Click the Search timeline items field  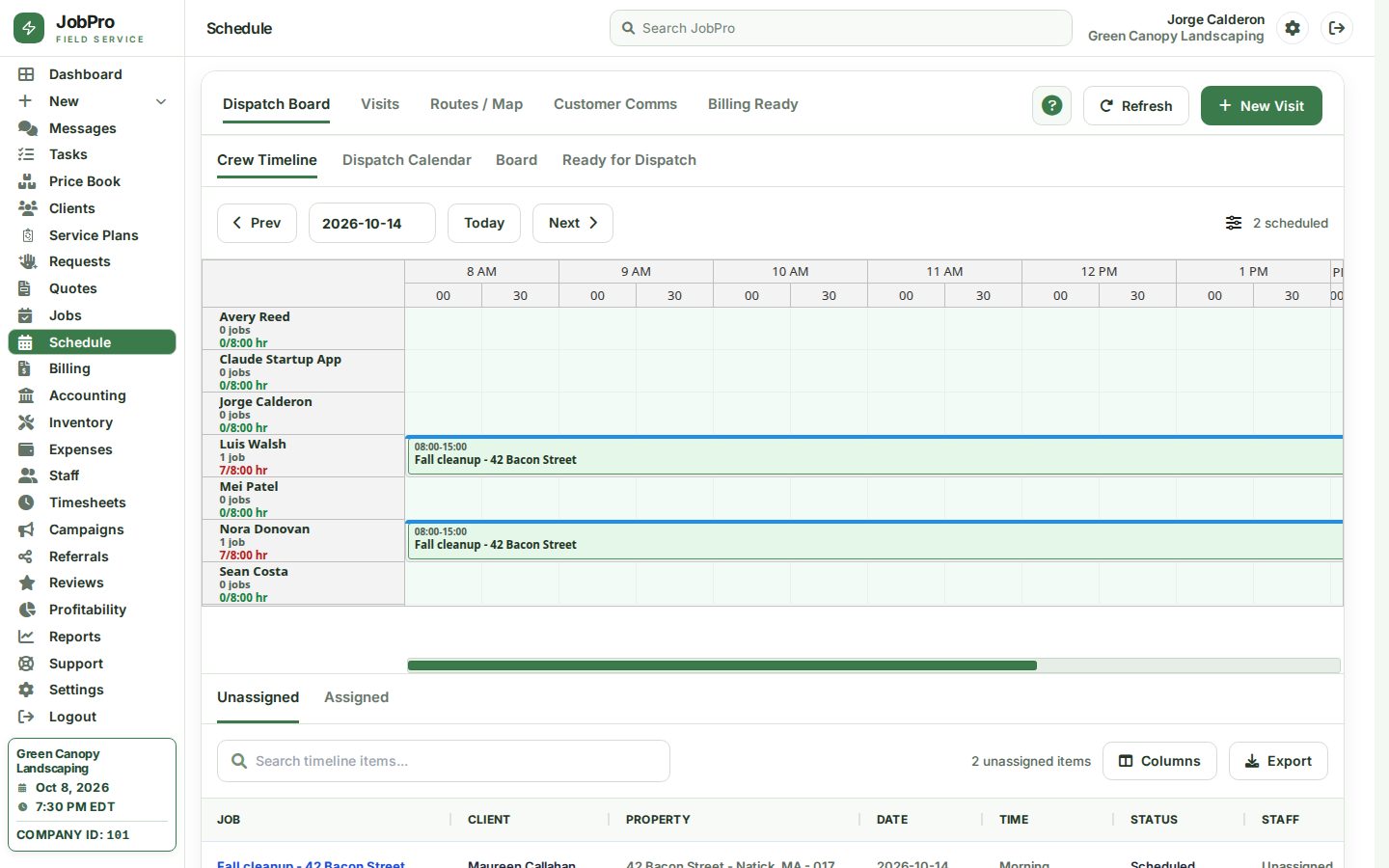point(444,761)
